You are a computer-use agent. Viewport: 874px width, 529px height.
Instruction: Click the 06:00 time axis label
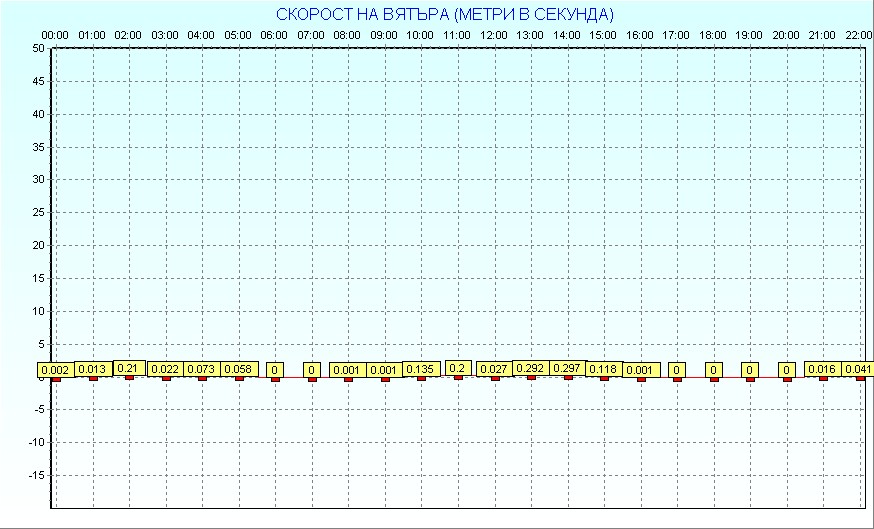click(274, 35)
